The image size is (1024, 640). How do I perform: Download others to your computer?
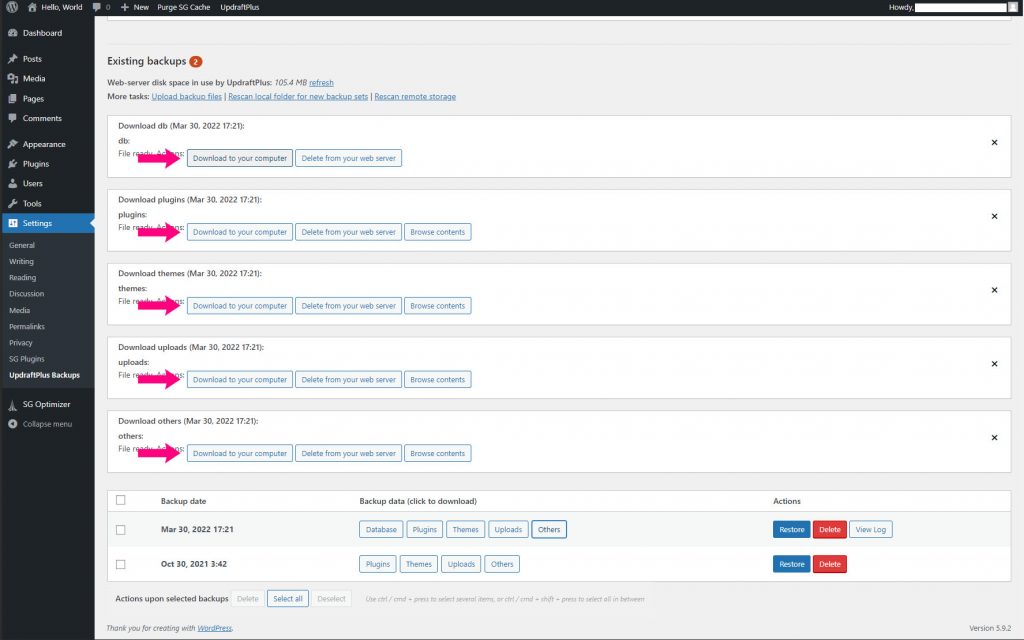(x=240, y=453)
